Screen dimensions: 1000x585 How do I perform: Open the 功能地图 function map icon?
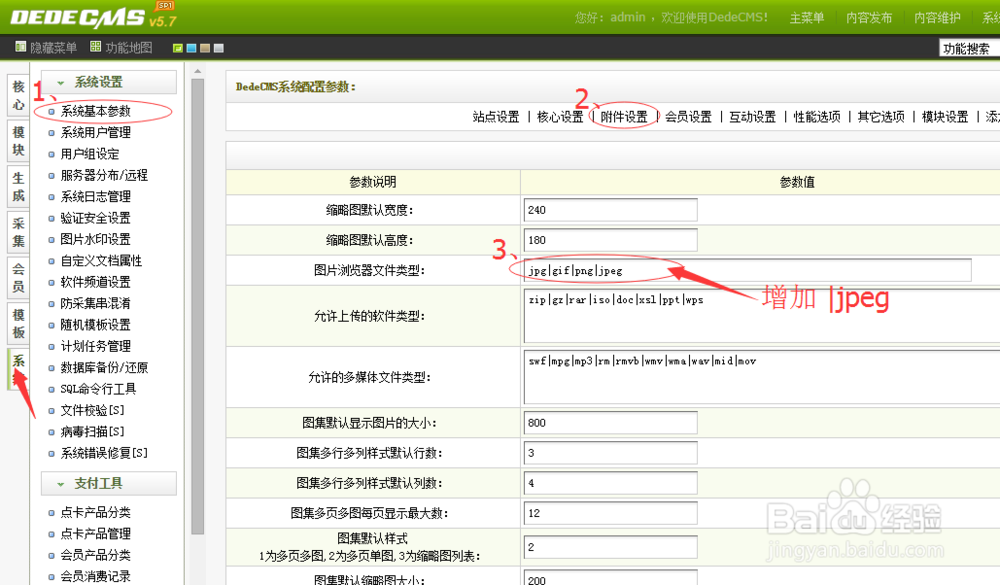click(x=96, y=47)
